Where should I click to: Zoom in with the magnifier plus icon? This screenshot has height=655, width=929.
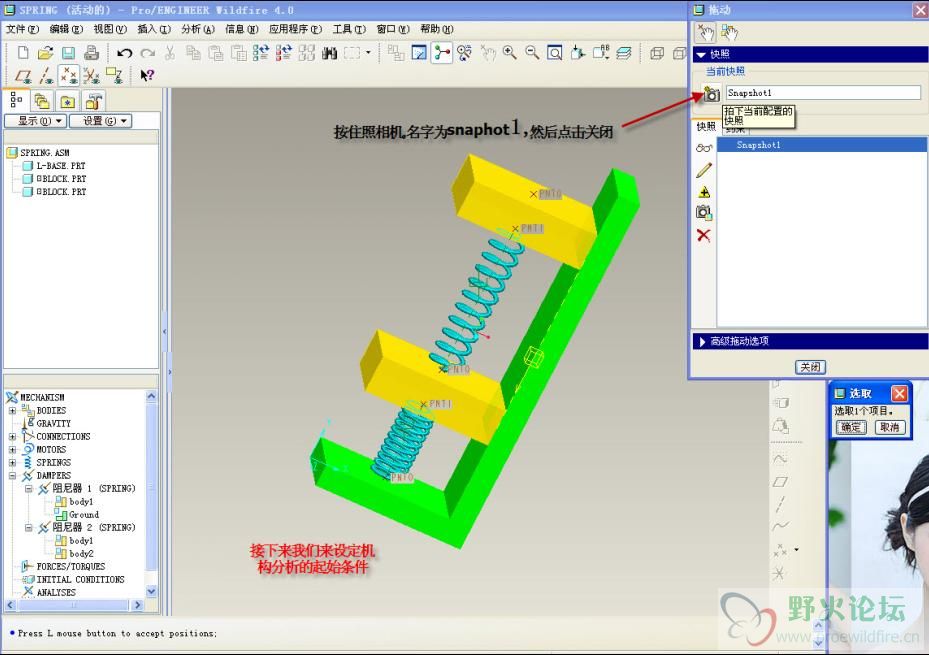[x=510, y=53]
